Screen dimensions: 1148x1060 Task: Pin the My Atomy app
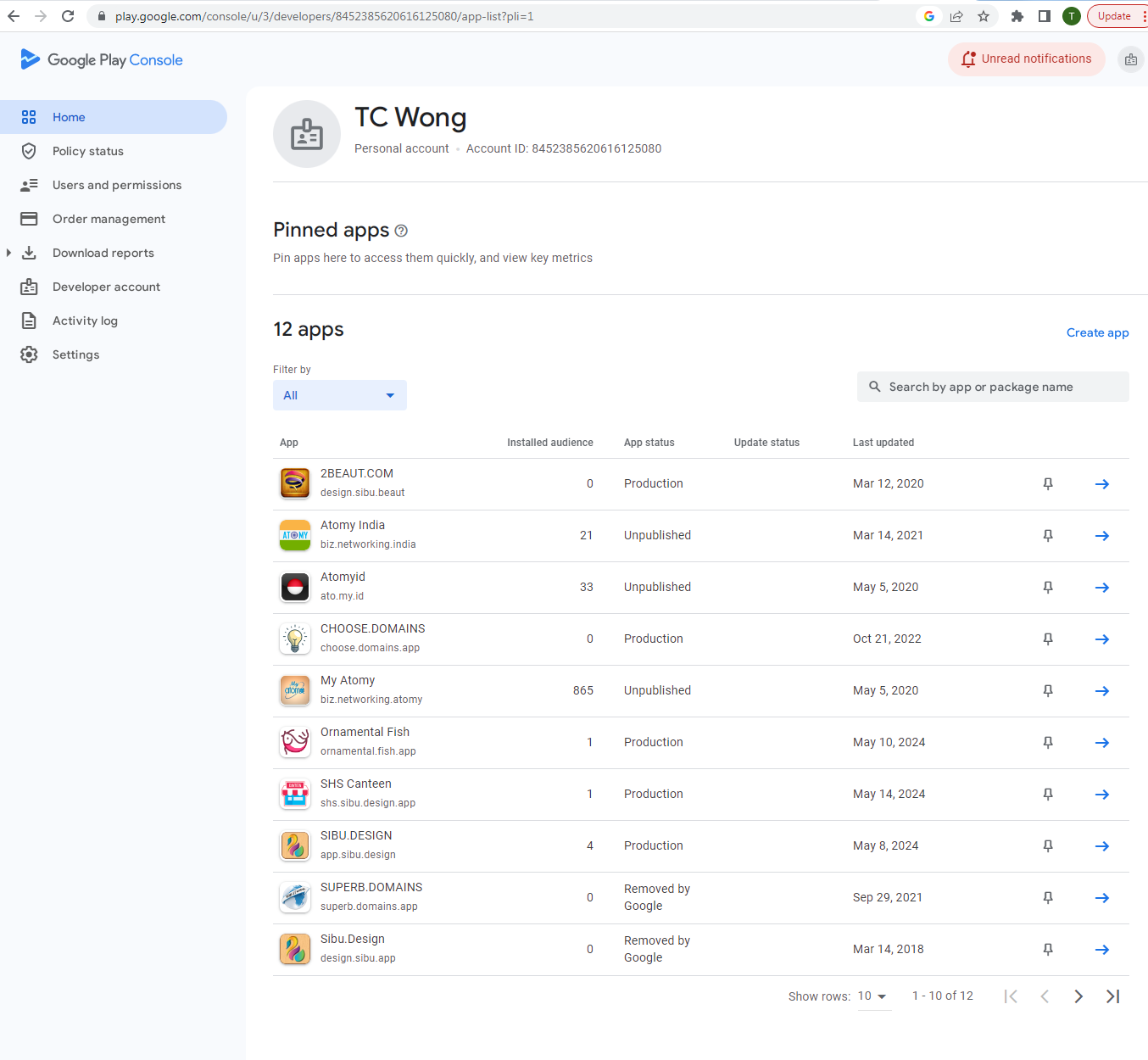pos(1048,691)
